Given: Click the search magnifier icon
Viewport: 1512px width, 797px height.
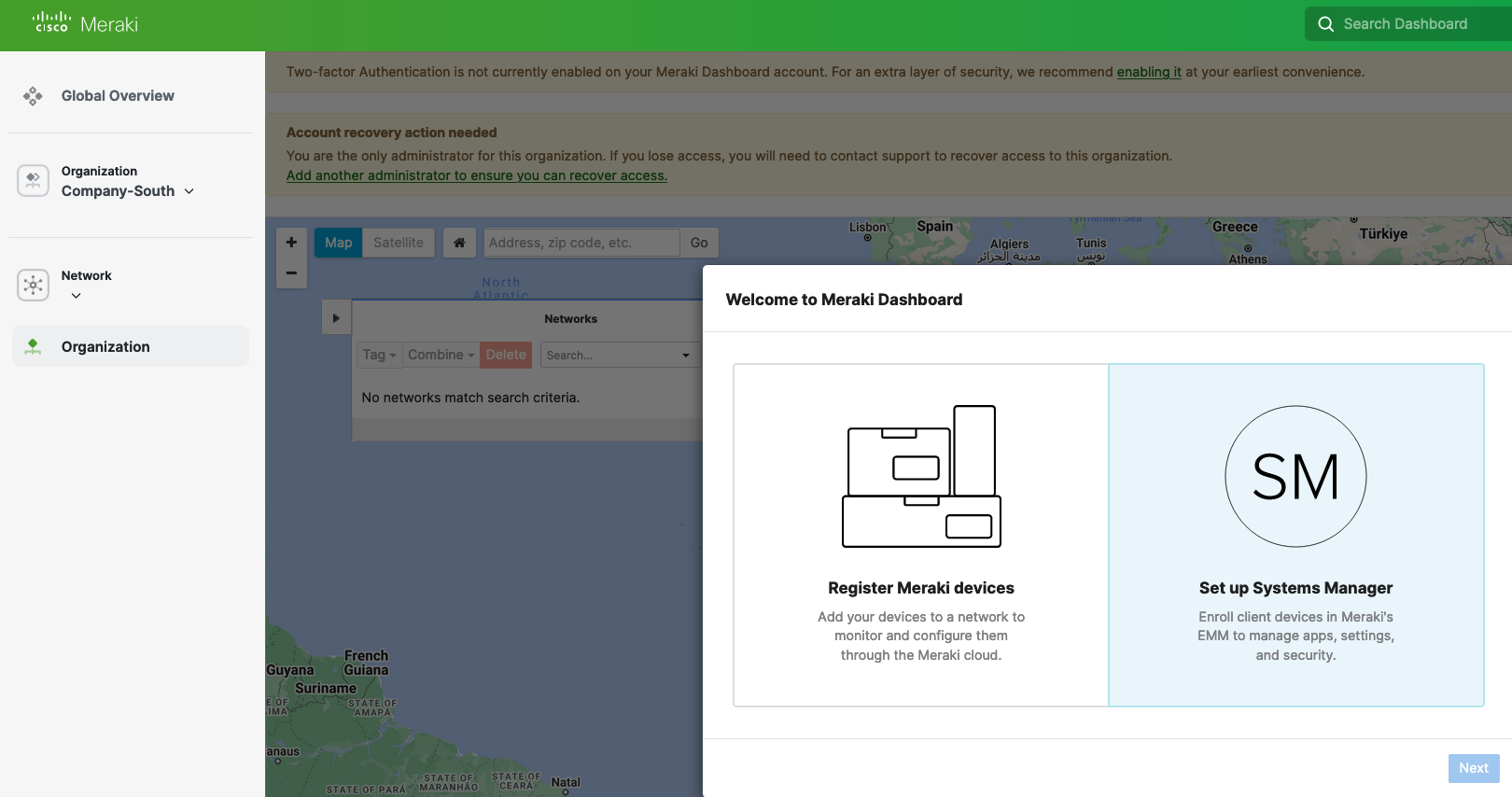Looking at the screenshot, I should point(1325,24).
